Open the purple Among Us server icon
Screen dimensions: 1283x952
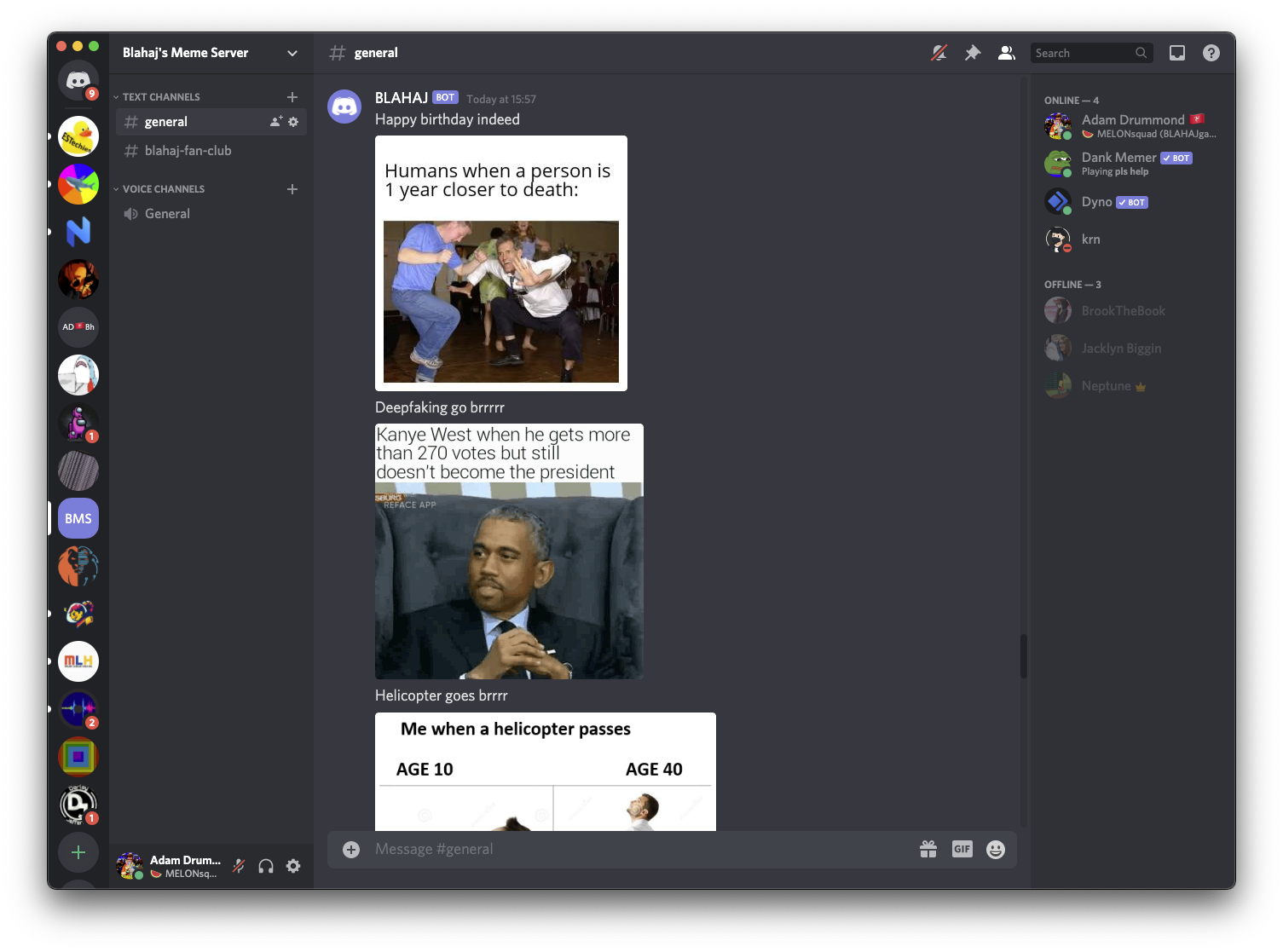[78, 423]
